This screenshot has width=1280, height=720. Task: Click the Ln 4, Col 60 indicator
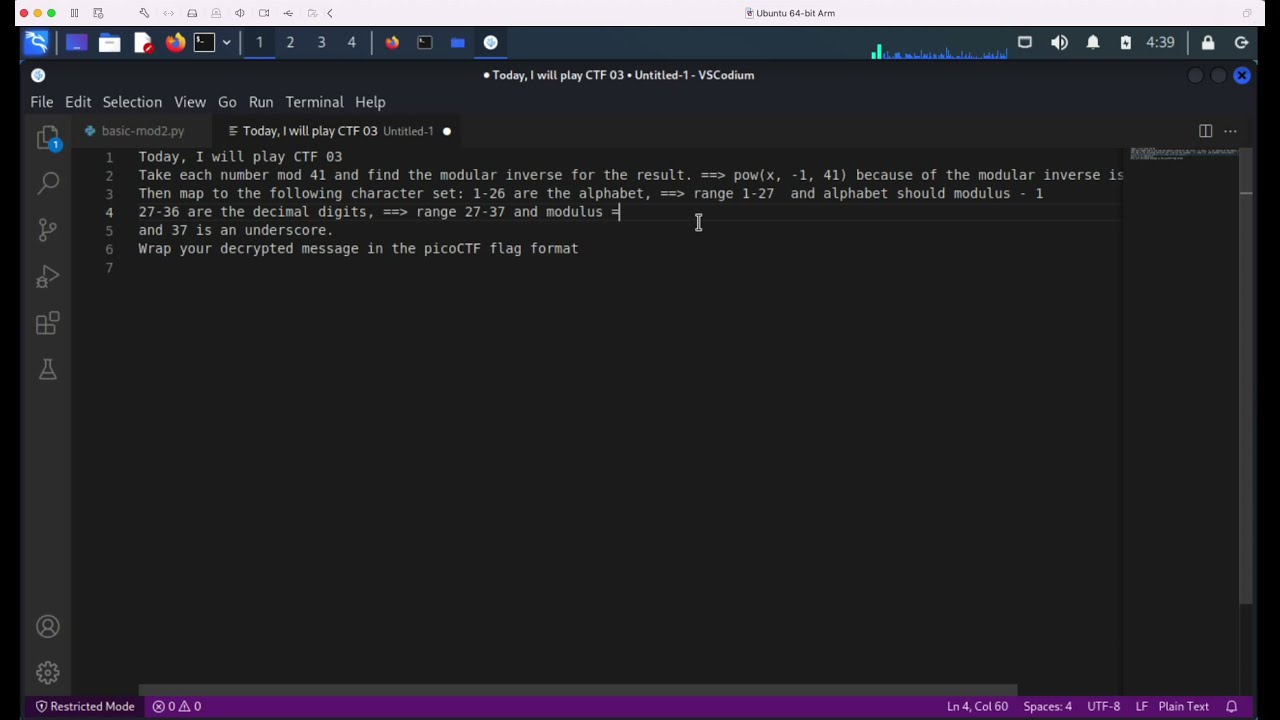977,706
